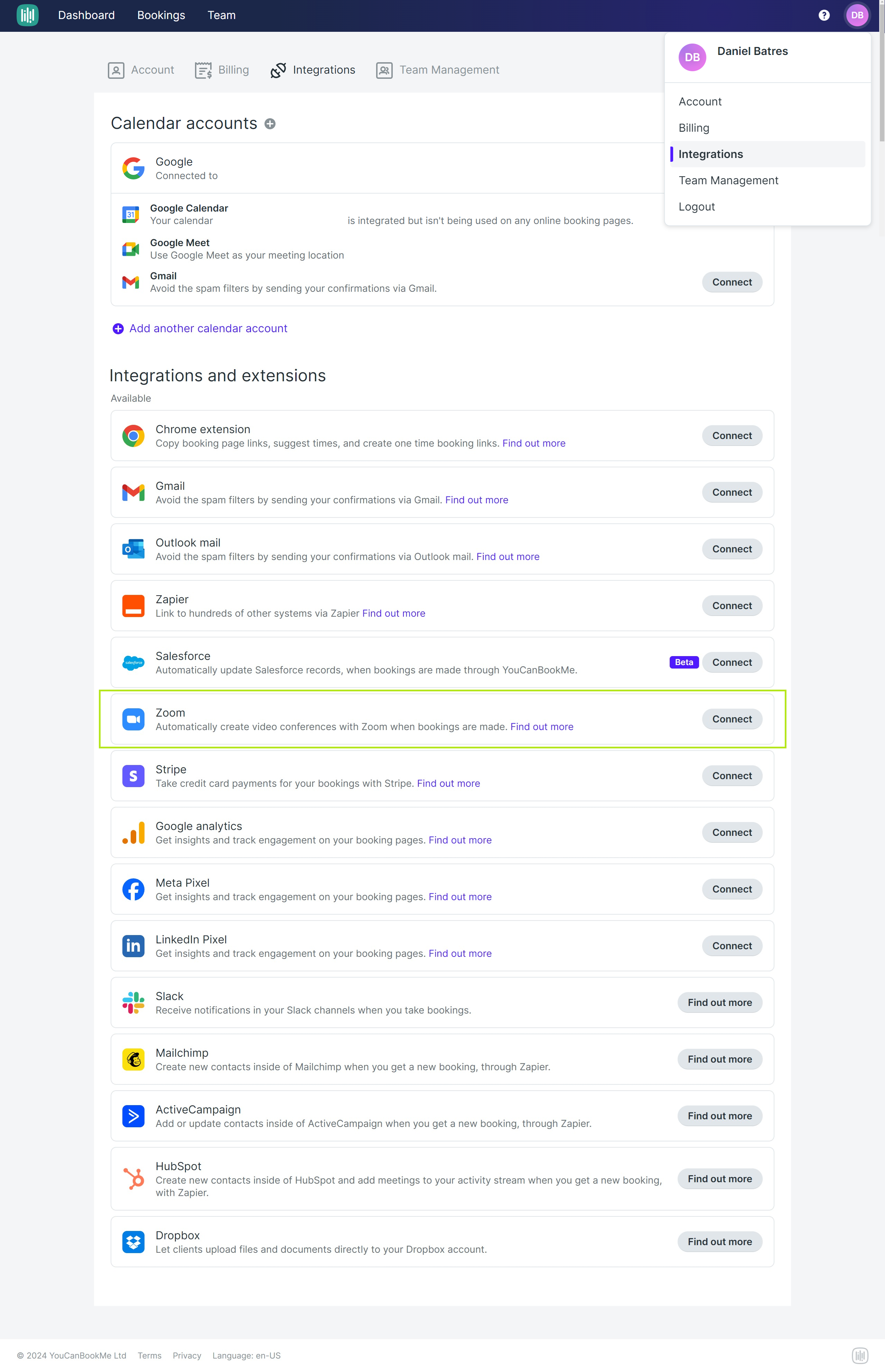Open Find out more for Slack

pyautogui.click(x=719, y=1002)
